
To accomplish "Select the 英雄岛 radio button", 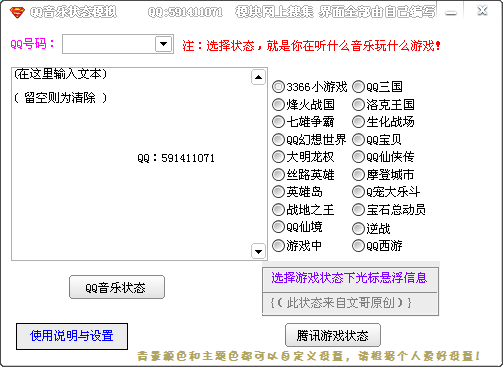I will [278, 192].
